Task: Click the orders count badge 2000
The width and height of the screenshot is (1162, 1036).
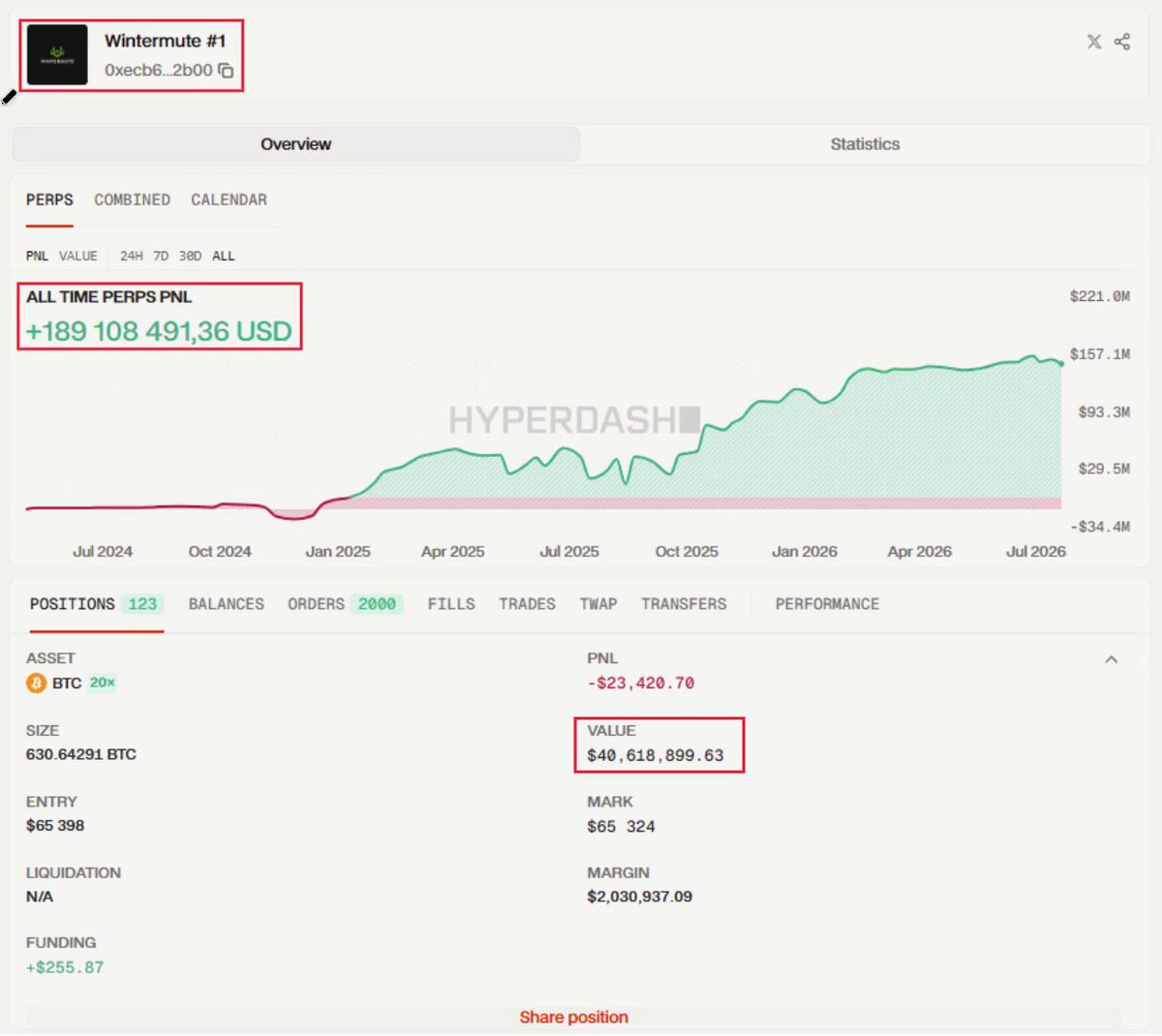Action: pos(377,604)
